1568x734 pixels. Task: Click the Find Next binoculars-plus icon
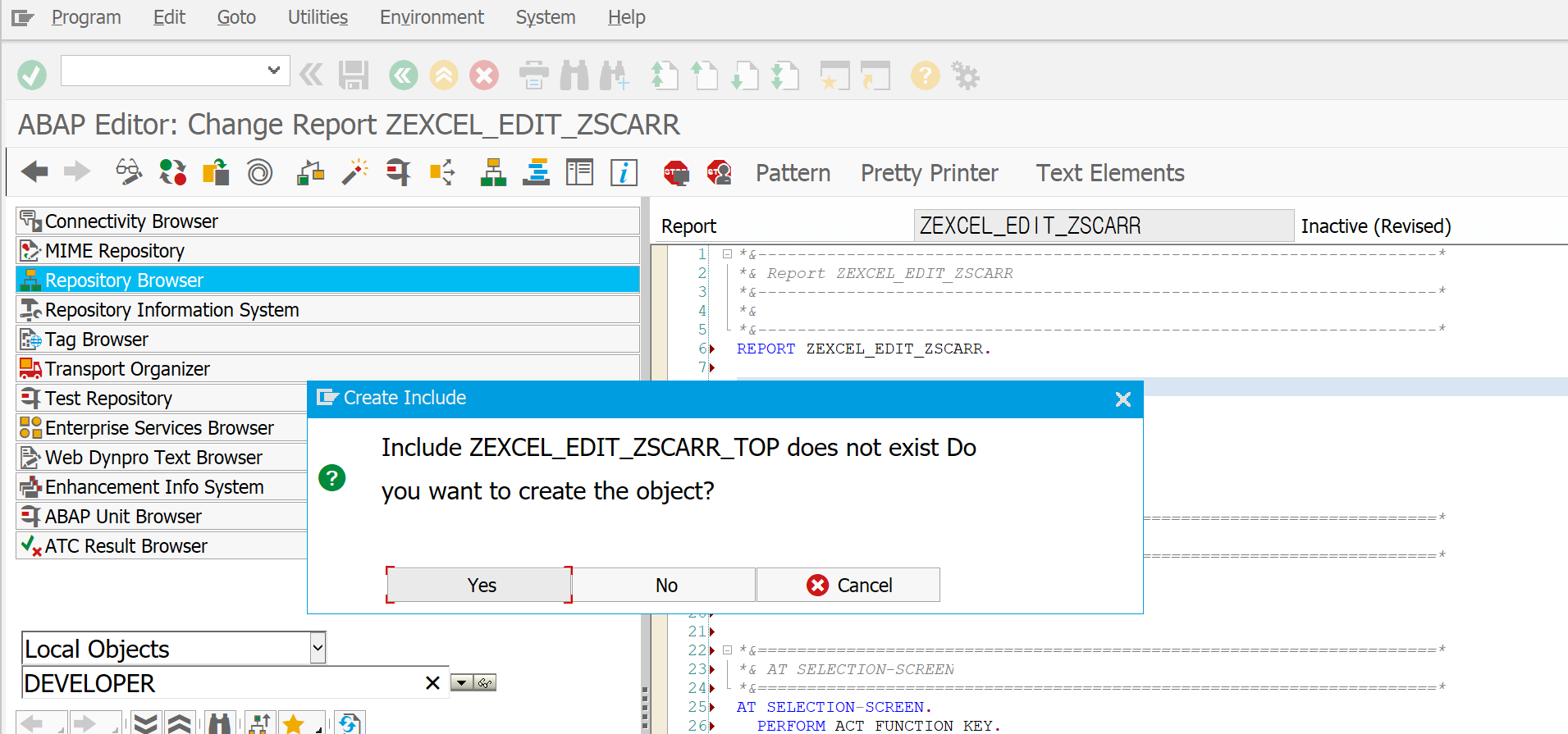click(615, 75)
